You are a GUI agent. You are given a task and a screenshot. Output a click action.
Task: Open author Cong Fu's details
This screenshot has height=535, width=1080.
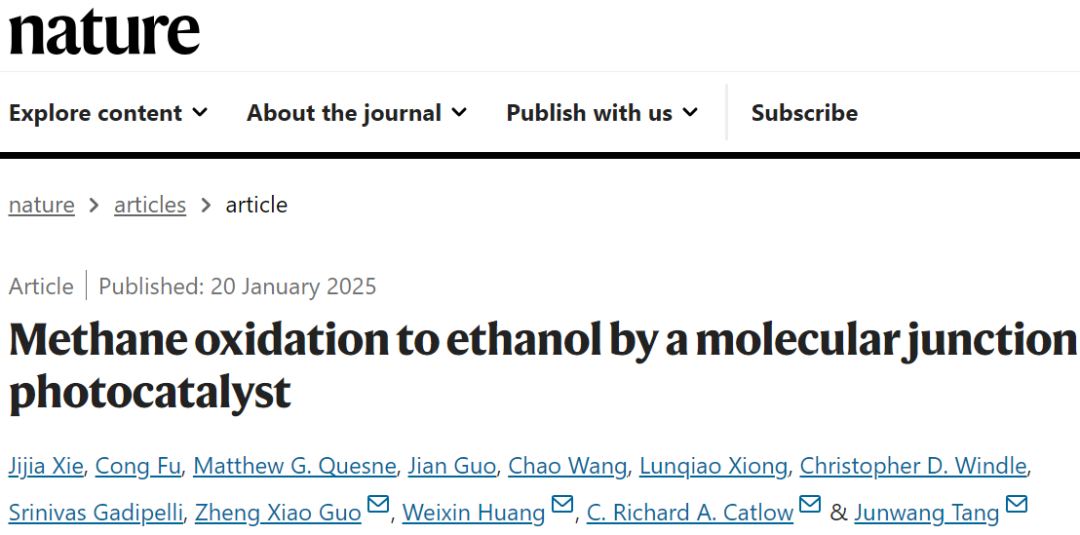[x=138, y=466]
